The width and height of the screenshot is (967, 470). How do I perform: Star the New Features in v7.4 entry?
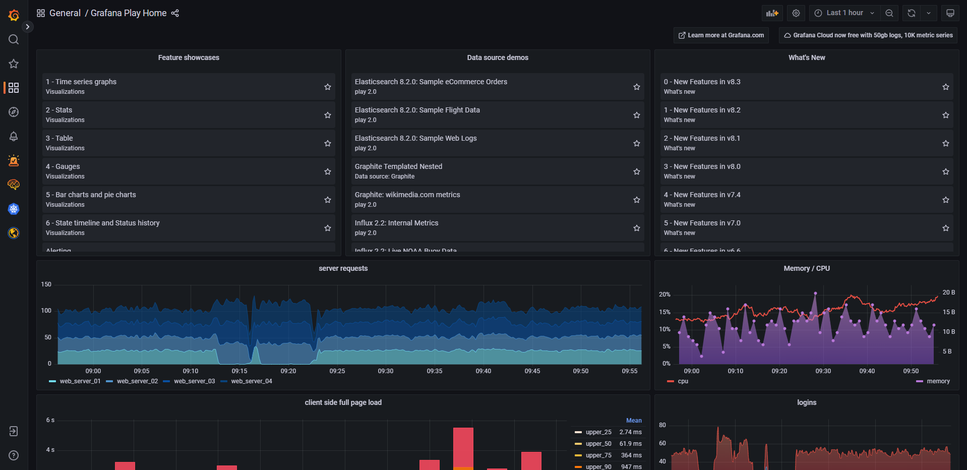point(945,200)
